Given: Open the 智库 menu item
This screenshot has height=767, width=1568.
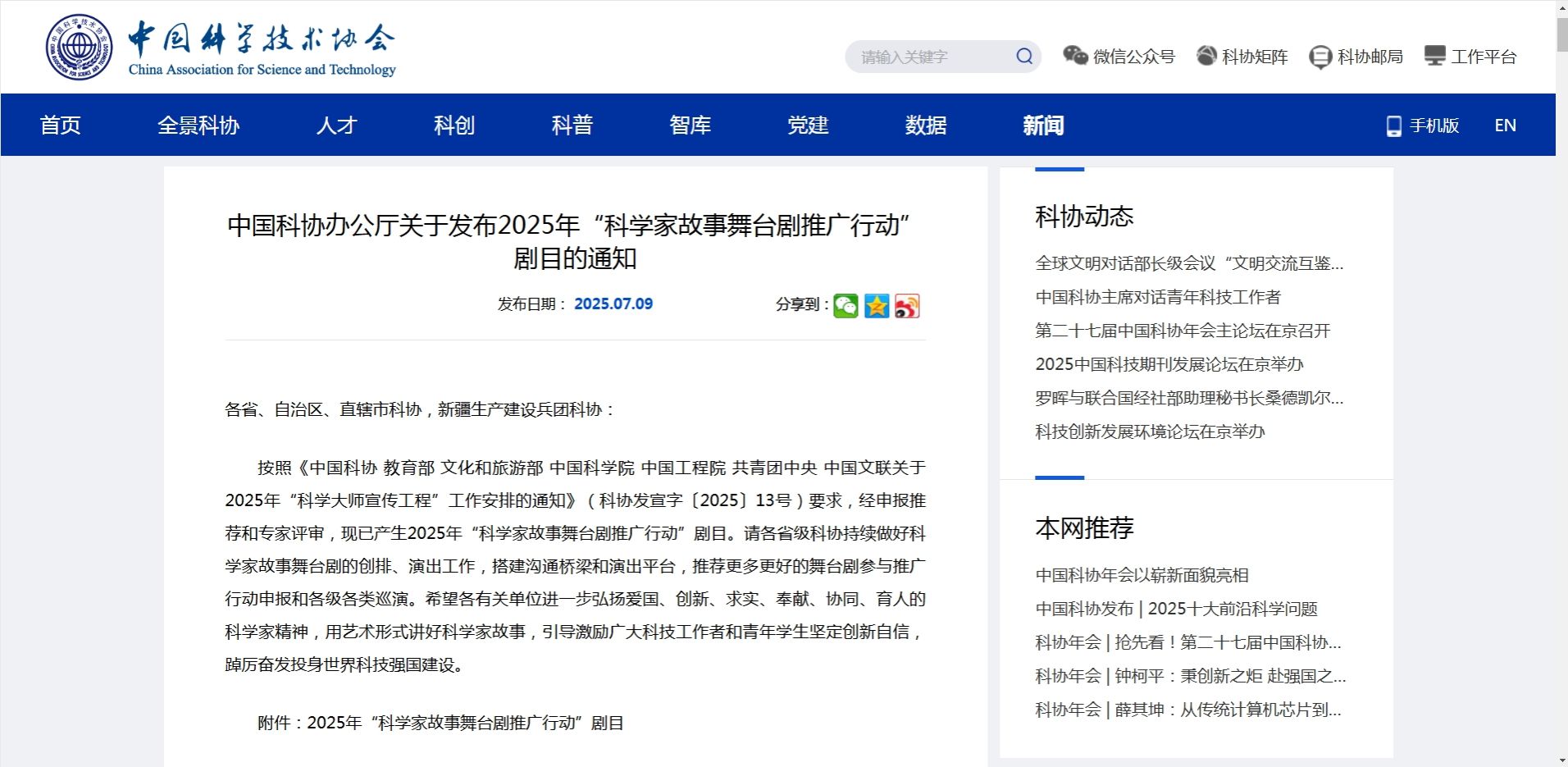Looking at the screenshot, I should tap(691, 125).
